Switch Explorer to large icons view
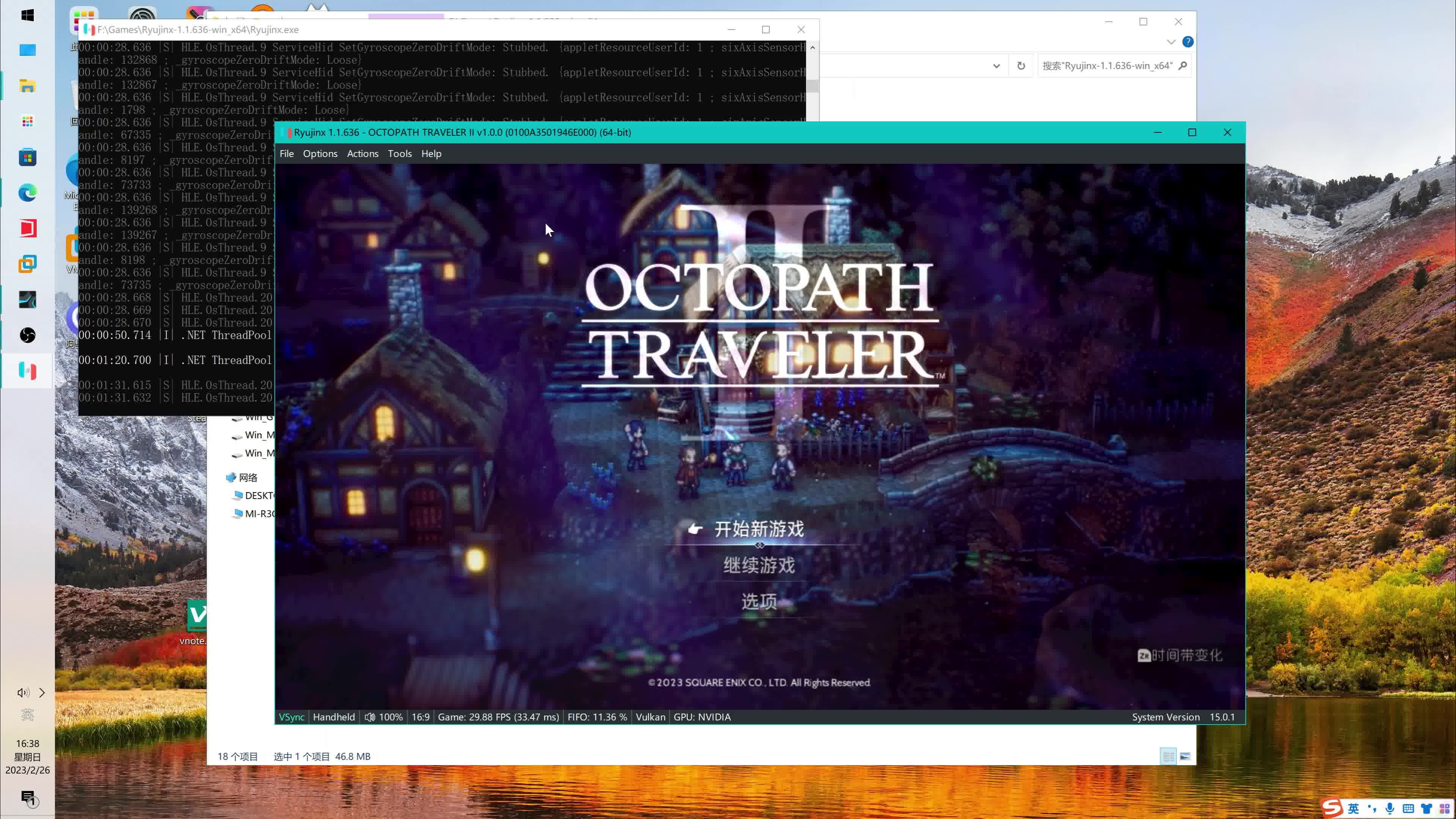The height and width of the screenshot is (819, 1456). (x=1185, y=756)
